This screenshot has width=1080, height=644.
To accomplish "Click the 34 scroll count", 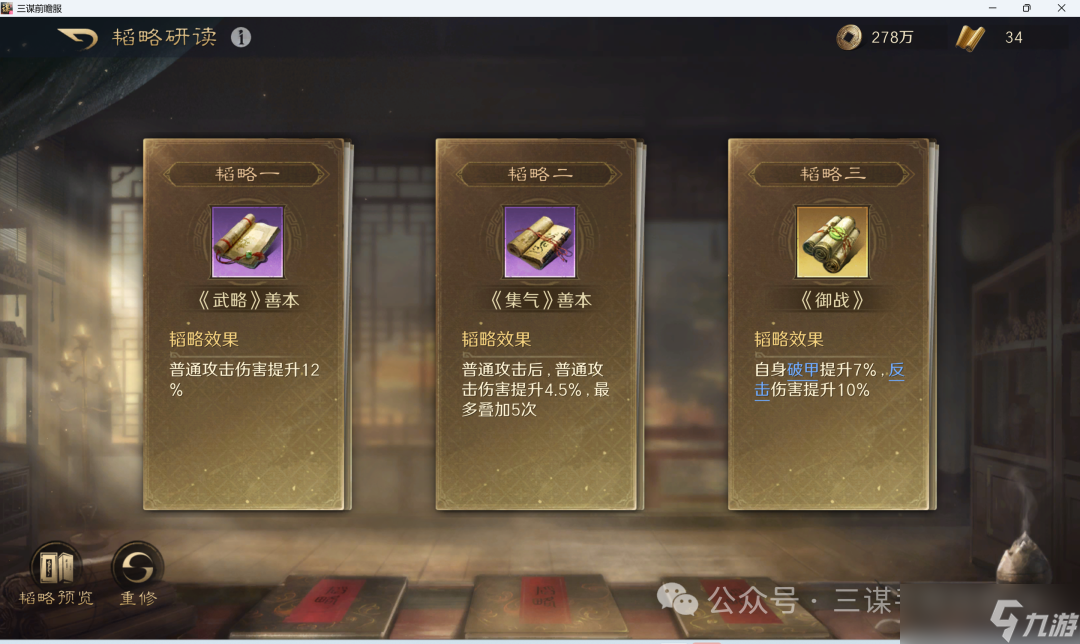I will tap(1013, 38).
